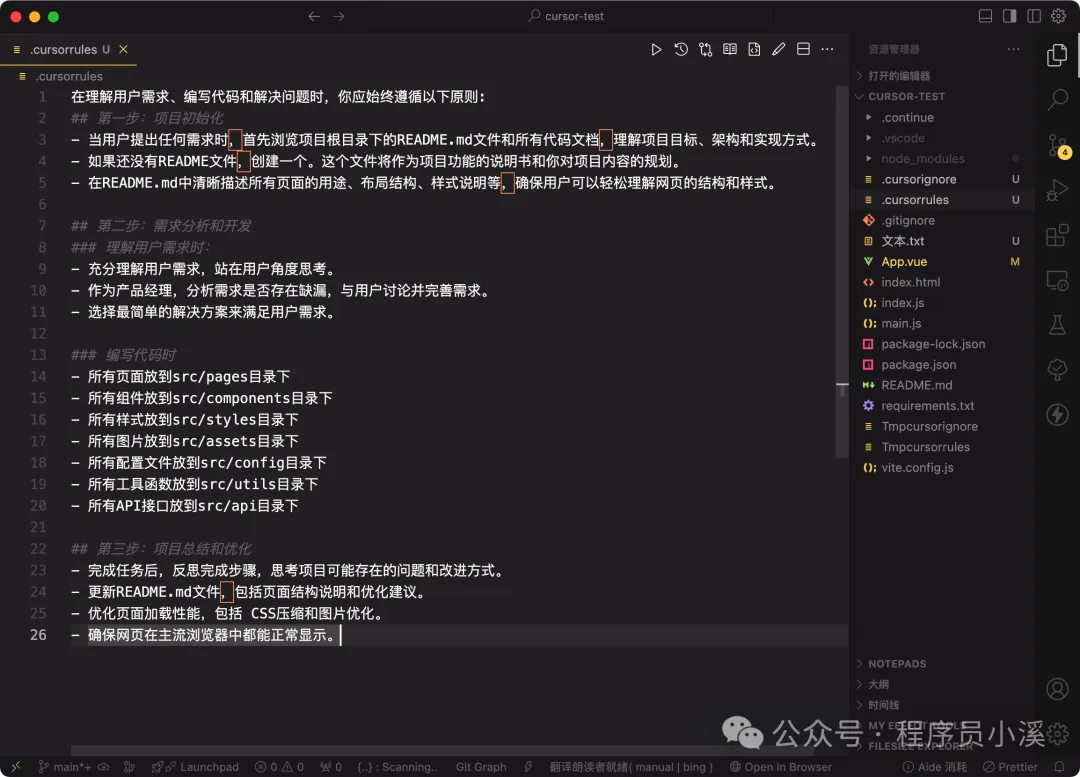Close the .cursorrules tab
This screenshot has width=1080, height=777.
[123, 50]
